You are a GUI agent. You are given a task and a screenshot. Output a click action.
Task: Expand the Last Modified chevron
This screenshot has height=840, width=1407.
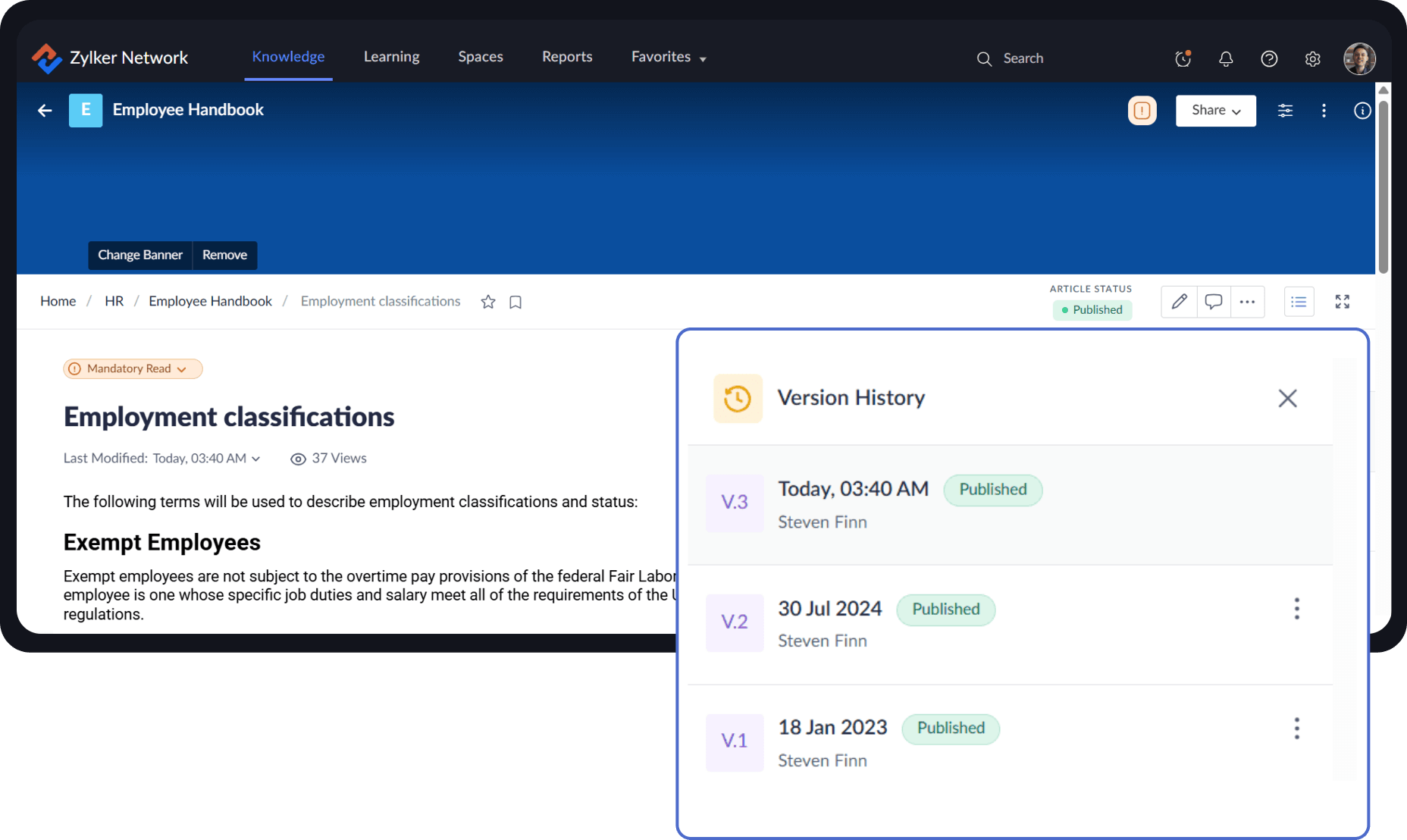click(x=256, y=459)
